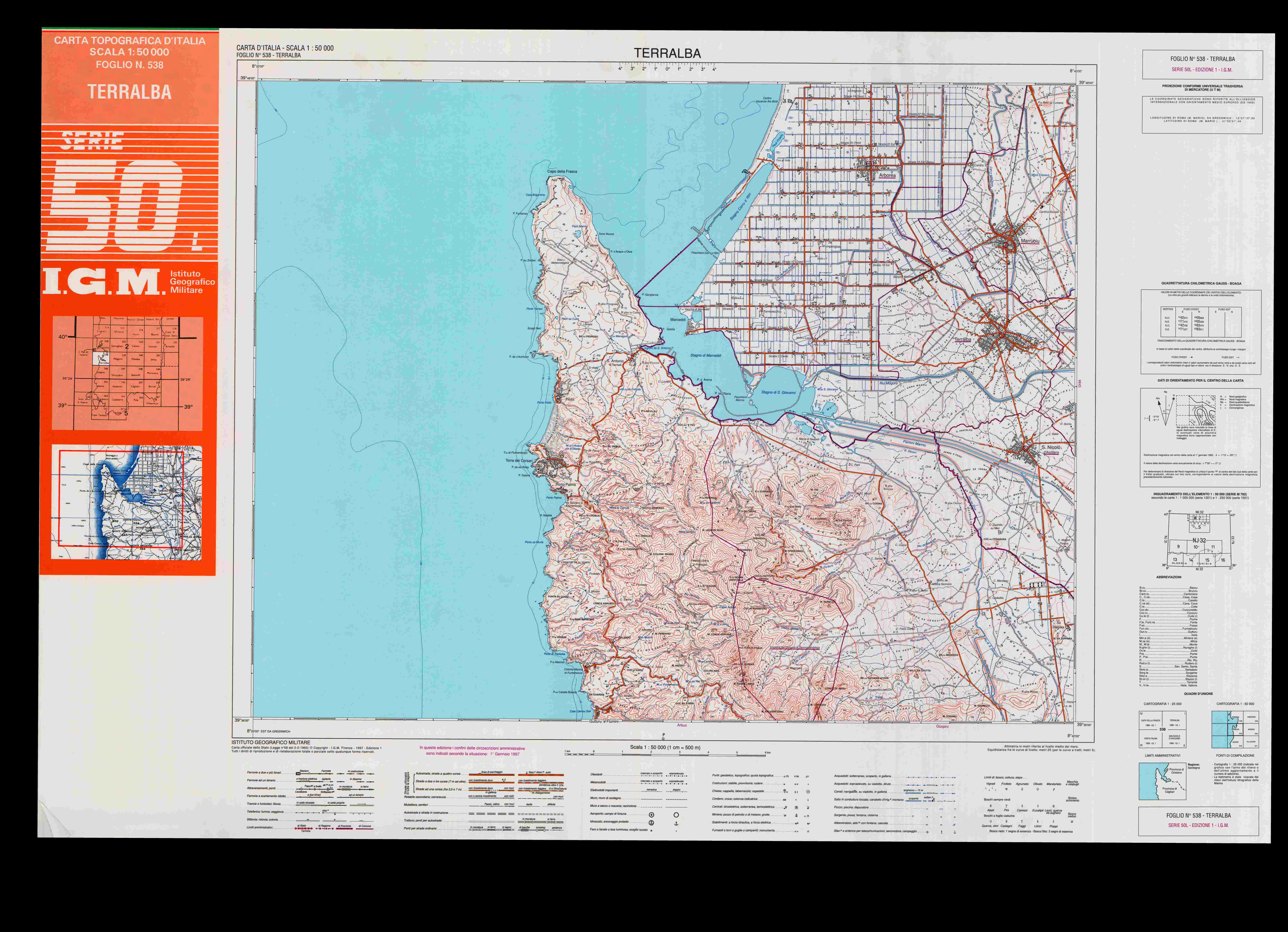
Task: Click the Terralba town label on the map
Action: pyautogui.click(x=963, y=340)
